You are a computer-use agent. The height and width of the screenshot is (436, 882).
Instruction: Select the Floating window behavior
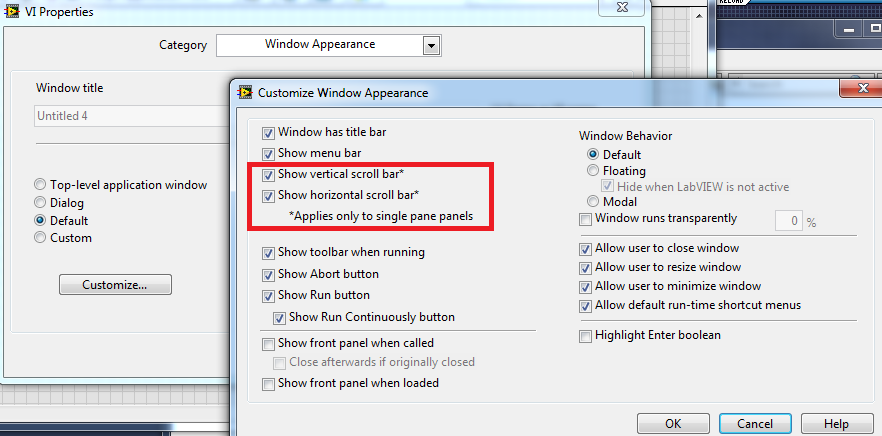coord(594,171)
